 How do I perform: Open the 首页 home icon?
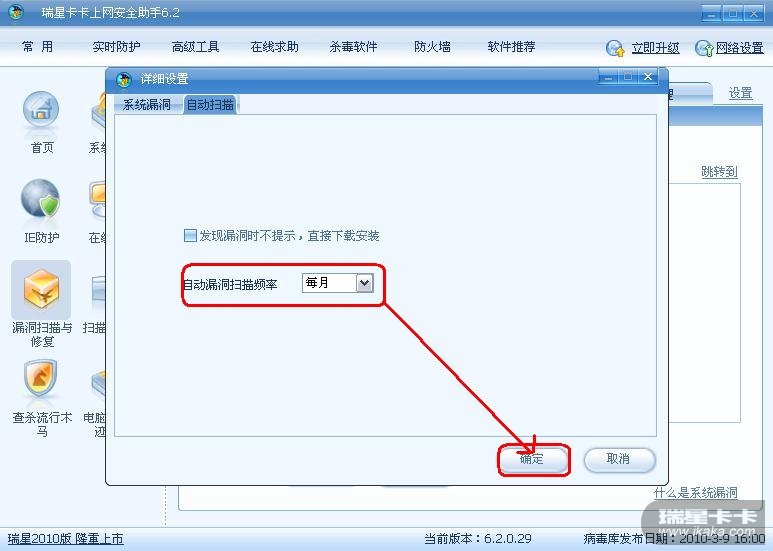point(41,109)
